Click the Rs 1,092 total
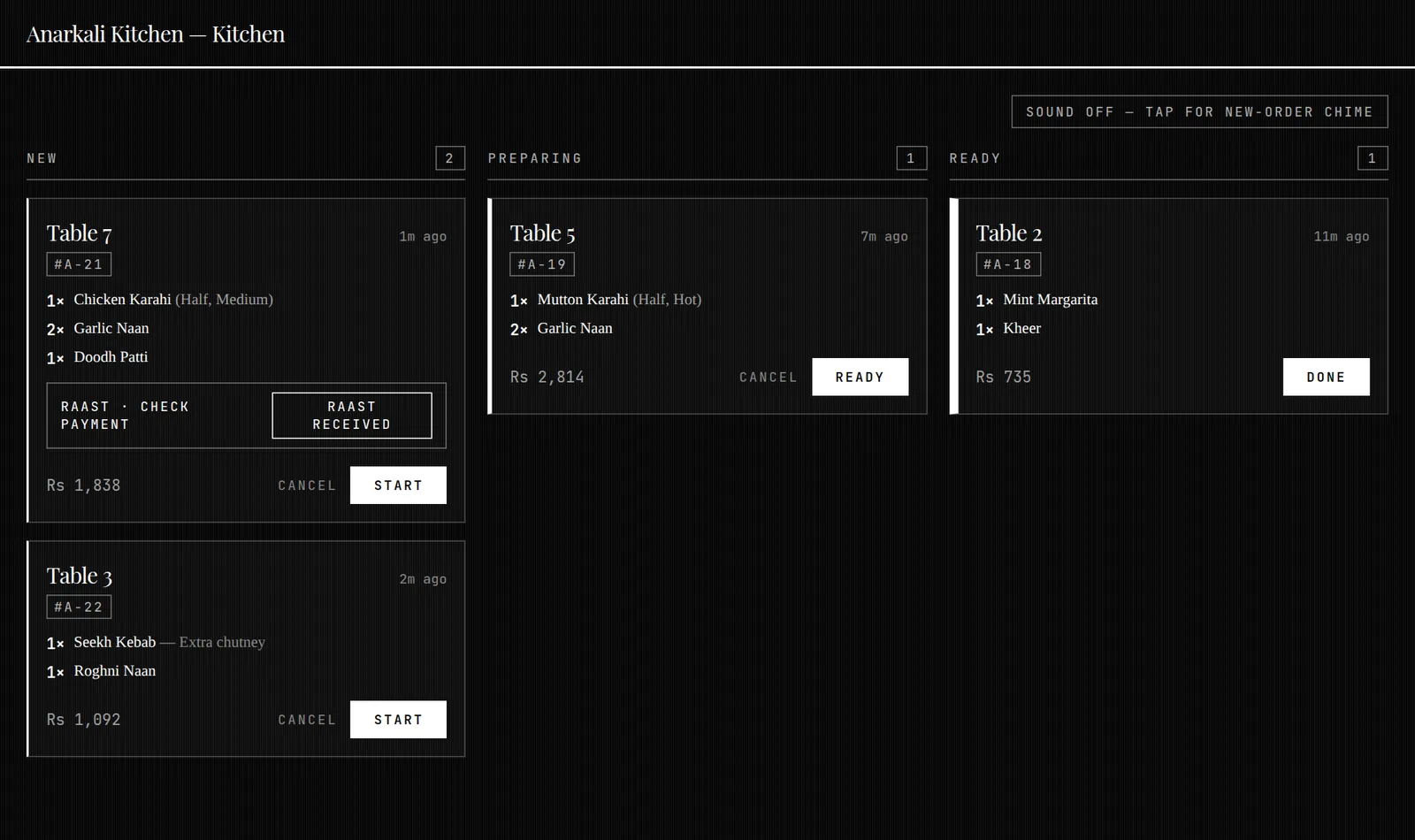Screen dimensions: 1415x840 pos(83,720)
